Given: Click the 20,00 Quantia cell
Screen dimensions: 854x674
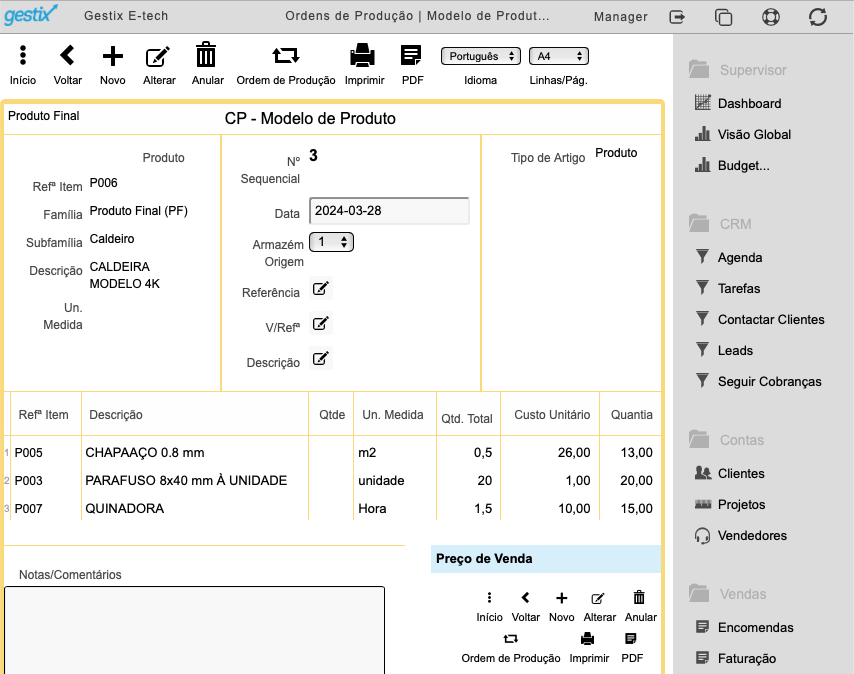Looking at the screenshot, I should (636, 480).
